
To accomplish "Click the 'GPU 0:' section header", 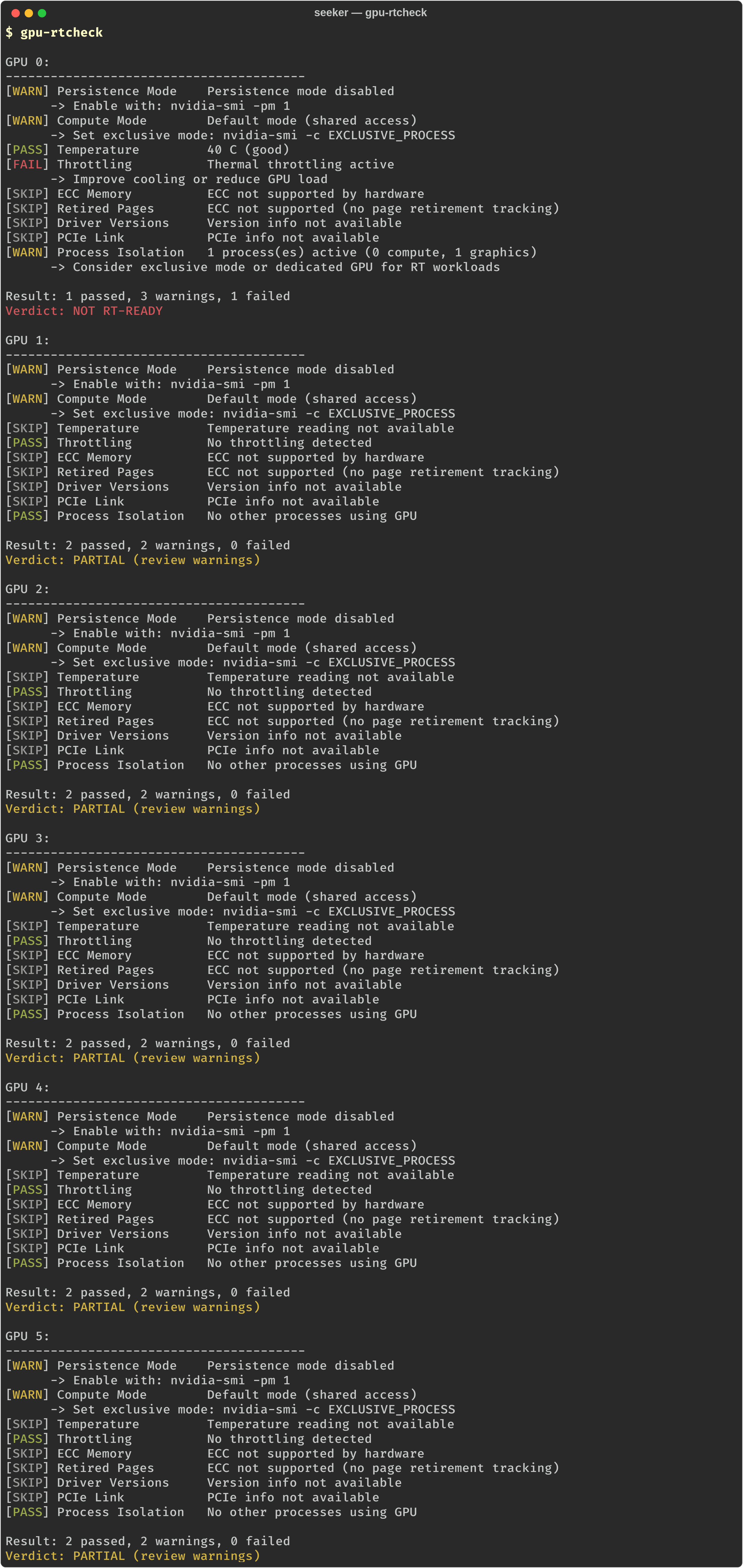I will pyautogui.click(x=27, y=62).
